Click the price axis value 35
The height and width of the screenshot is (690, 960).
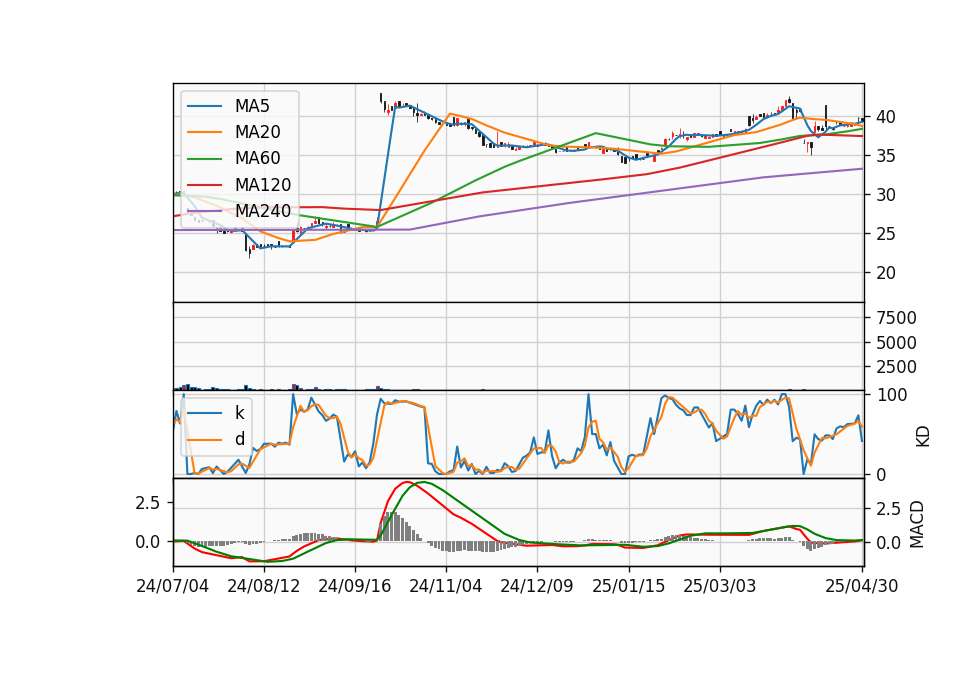click(886, 156)
